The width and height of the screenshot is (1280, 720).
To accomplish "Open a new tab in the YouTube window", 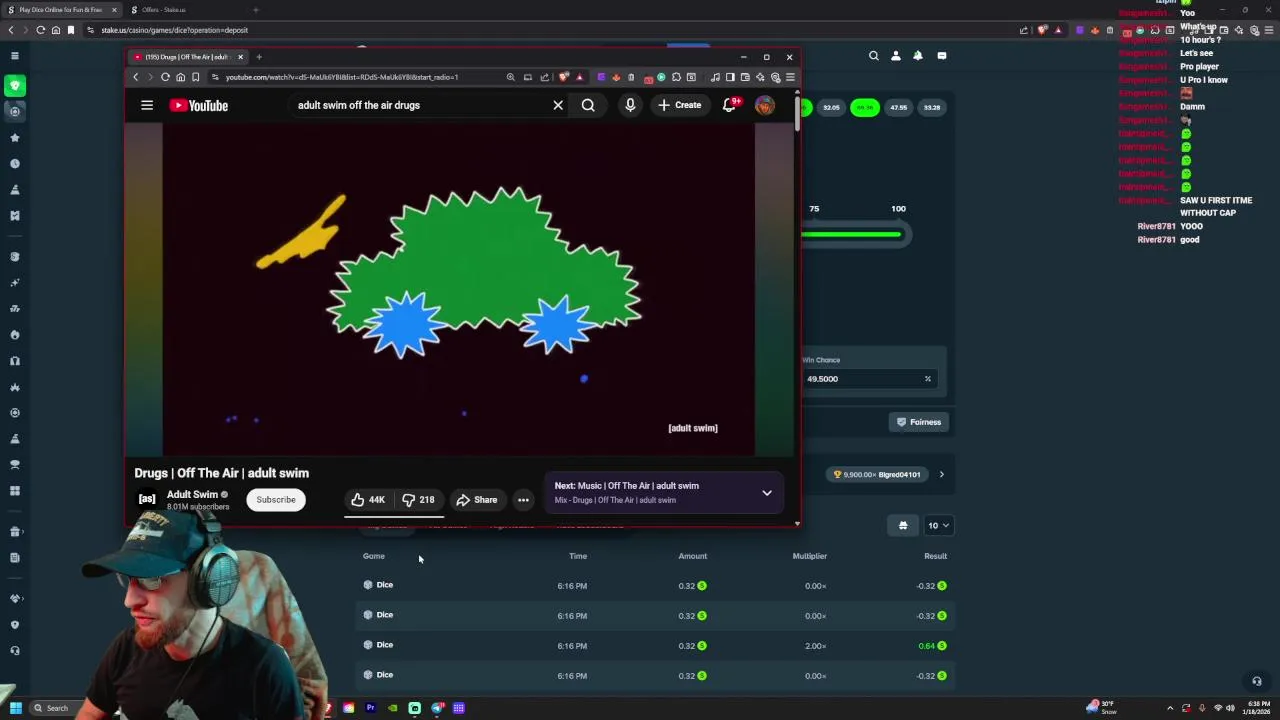I will point(258,57).
